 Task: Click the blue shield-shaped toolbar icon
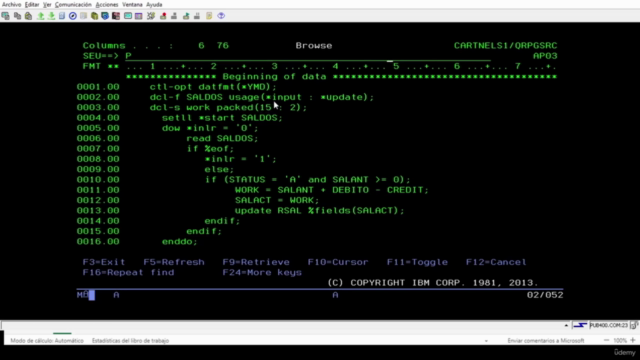tap(105, 16)
